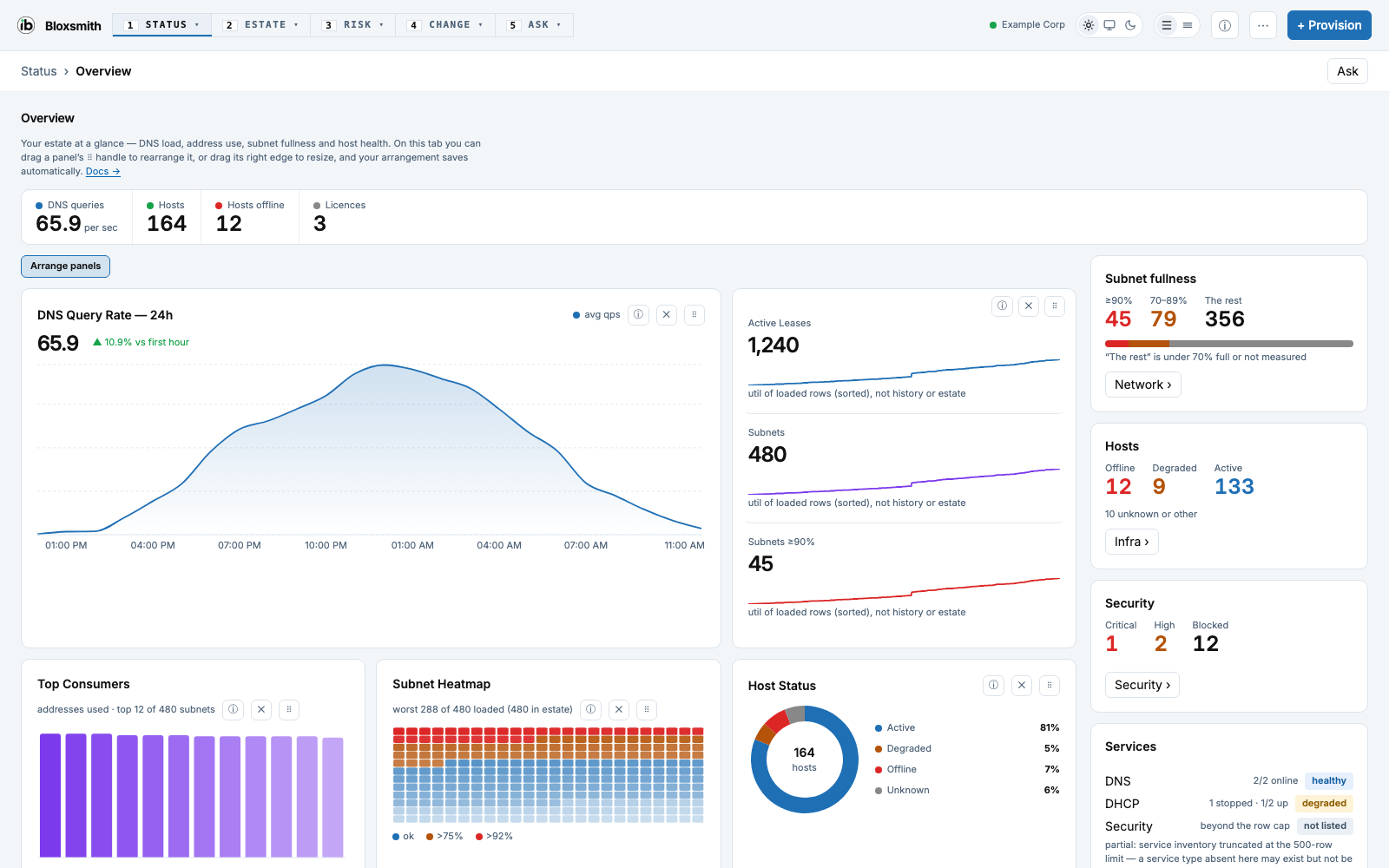The width and height of the screenshot is (1389, 868).
Task: Enable dark mode moon icon
Action: point(1130,25)
